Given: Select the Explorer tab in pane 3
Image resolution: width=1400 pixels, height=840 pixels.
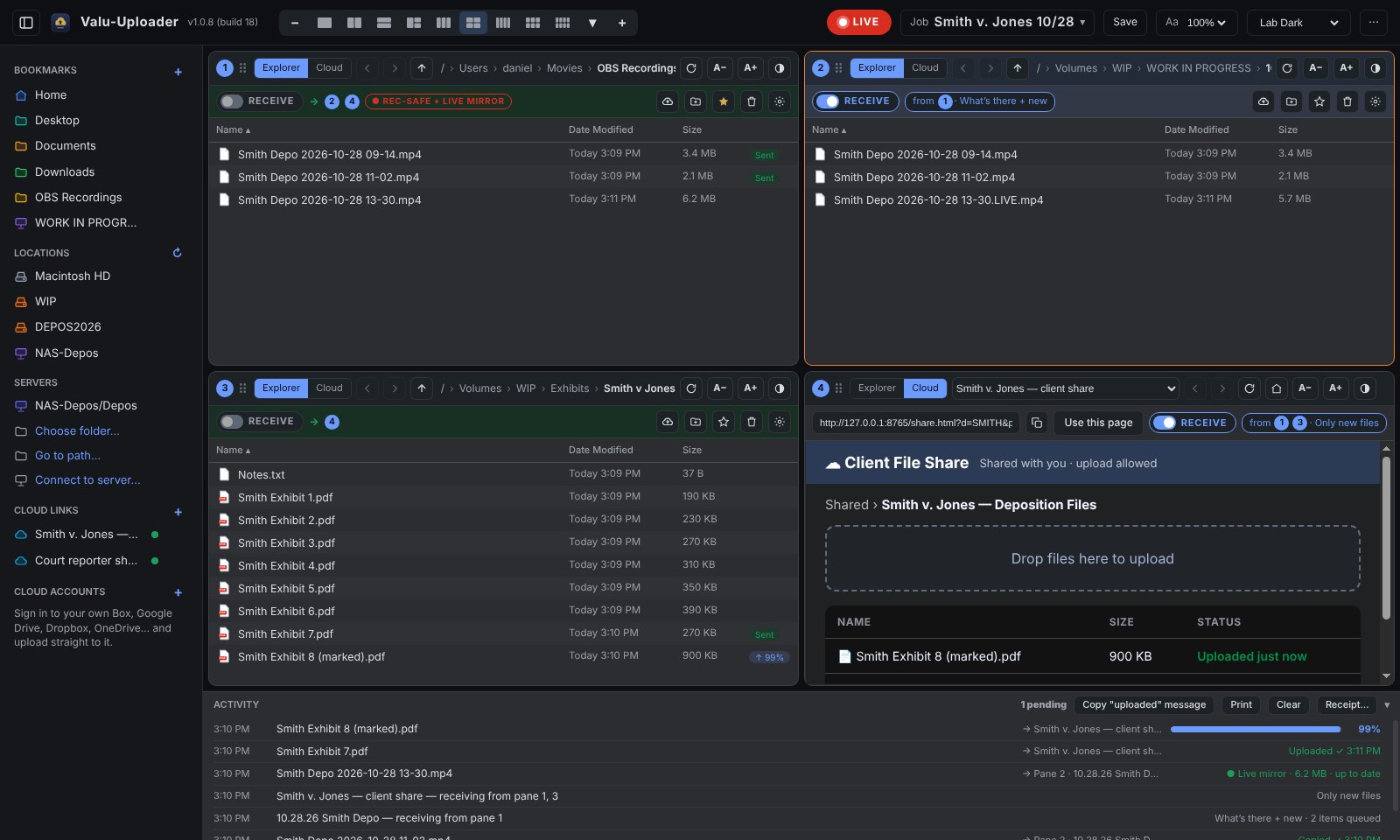Looking at the screenshot, I should (281, 388).
